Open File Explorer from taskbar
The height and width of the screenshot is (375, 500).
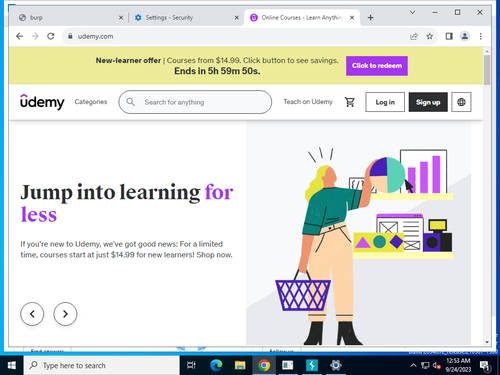[x=240, y=365]
